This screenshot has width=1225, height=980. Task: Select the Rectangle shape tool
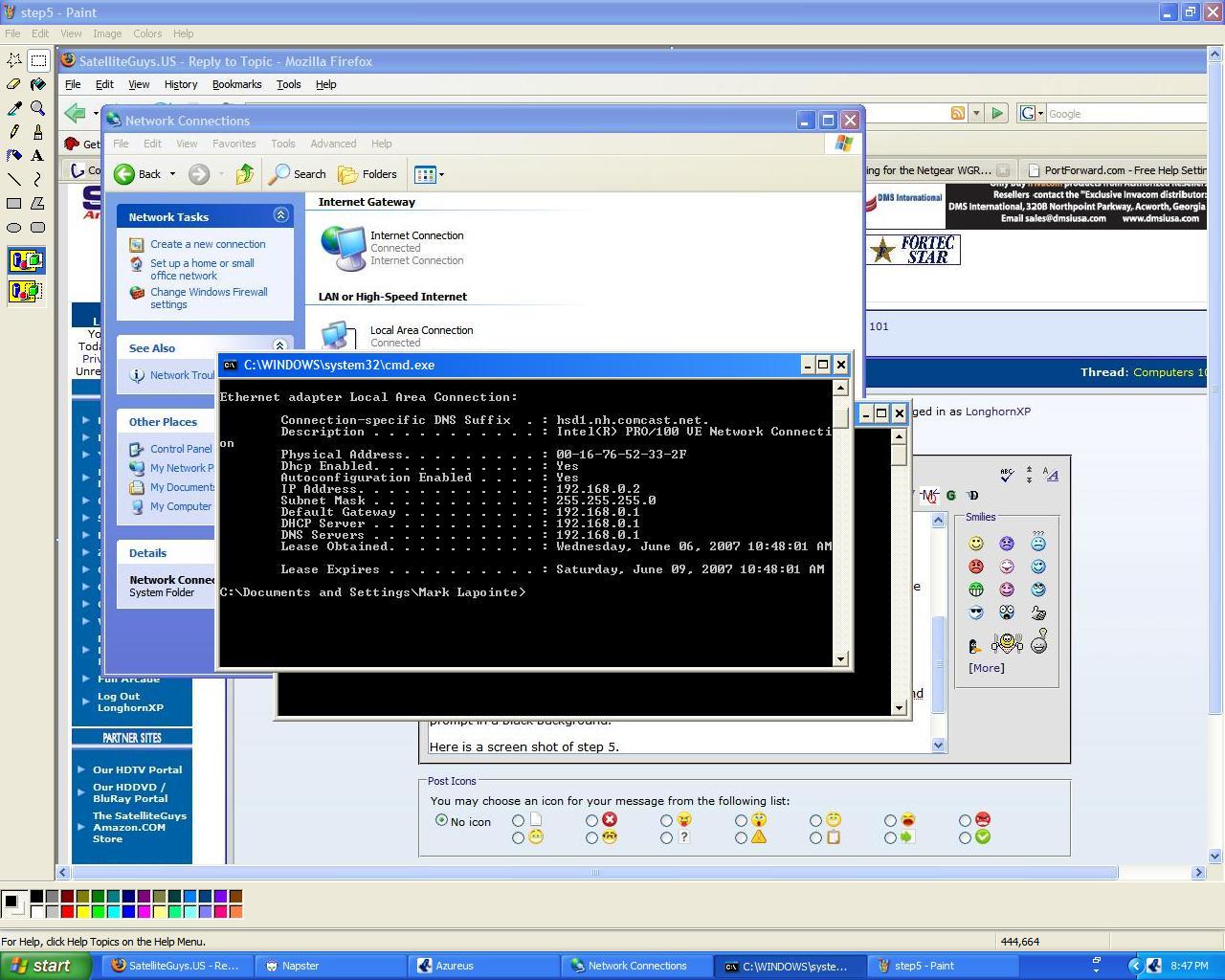point(14,203)
